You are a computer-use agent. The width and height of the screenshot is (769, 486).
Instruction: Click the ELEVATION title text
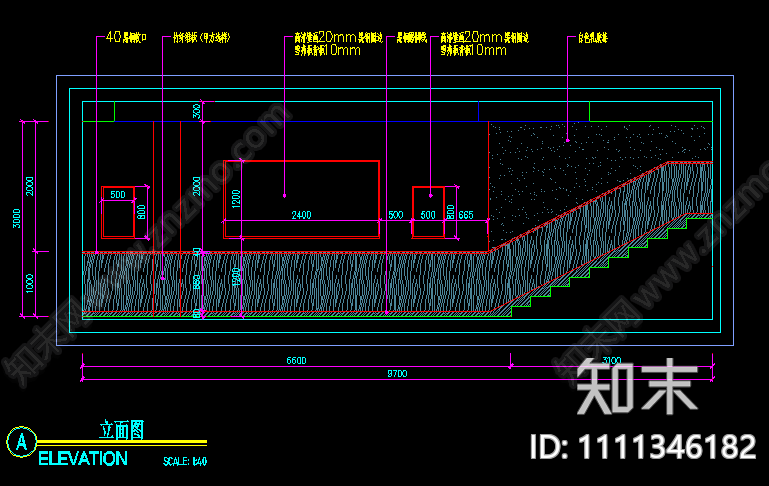83,459
